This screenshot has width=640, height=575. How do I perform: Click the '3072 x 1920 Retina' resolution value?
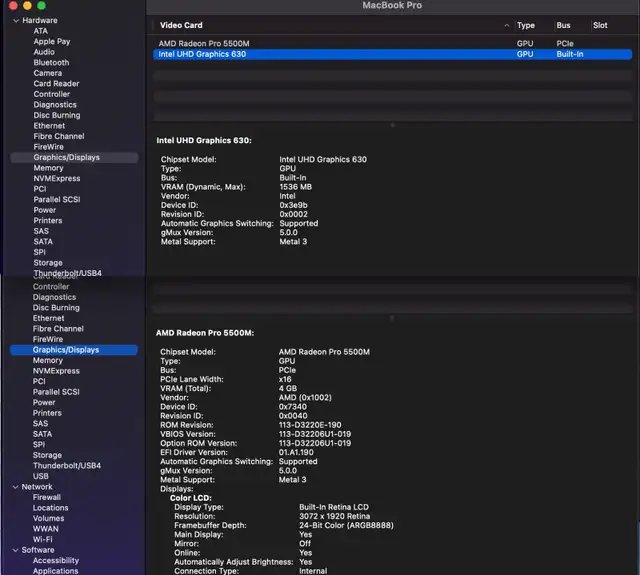[335, 516]
